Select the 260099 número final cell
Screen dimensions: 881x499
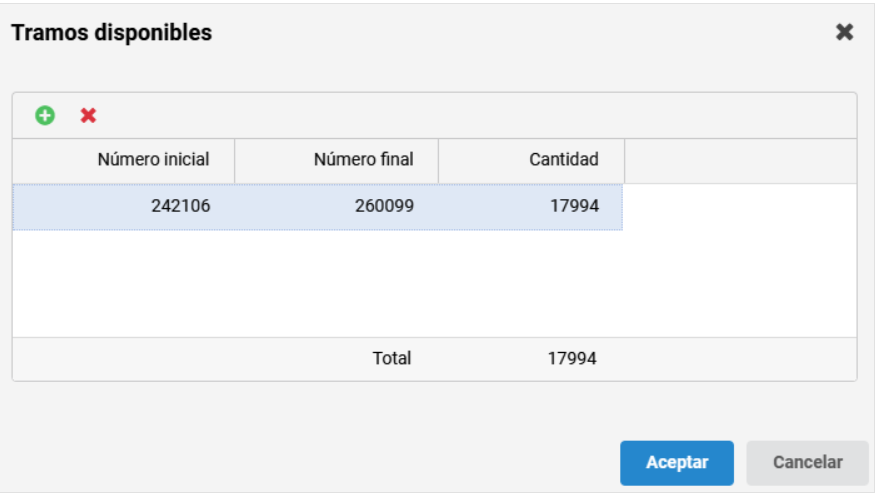point(337,206)
